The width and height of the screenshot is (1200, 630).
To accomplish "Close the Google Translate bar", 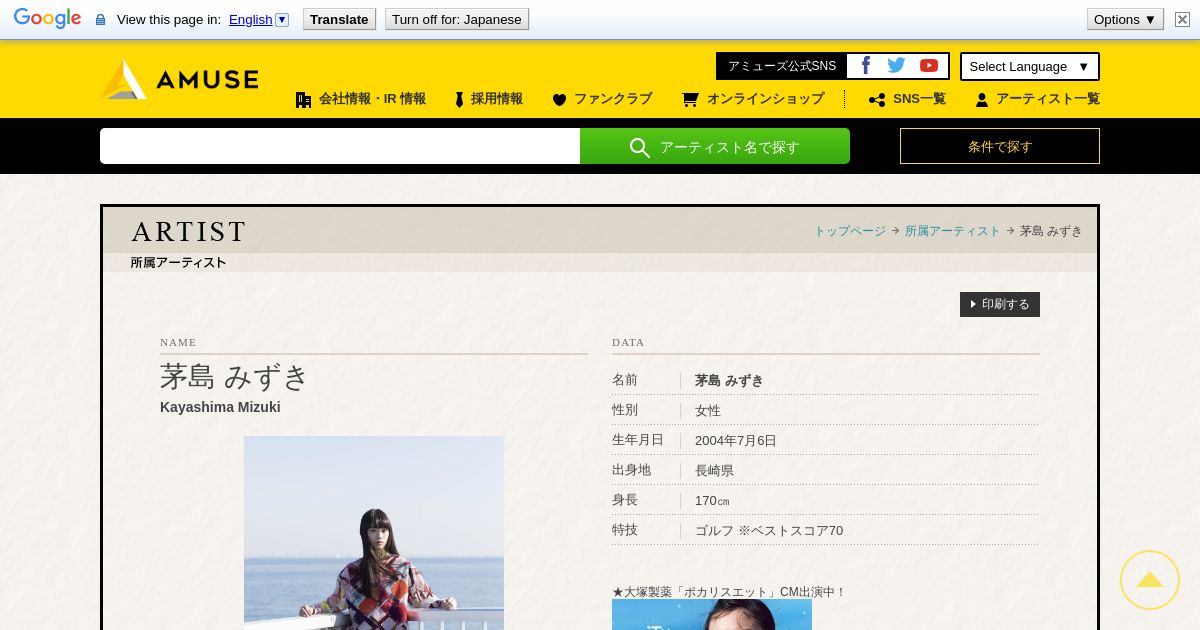I will (x=1182, y=19).
